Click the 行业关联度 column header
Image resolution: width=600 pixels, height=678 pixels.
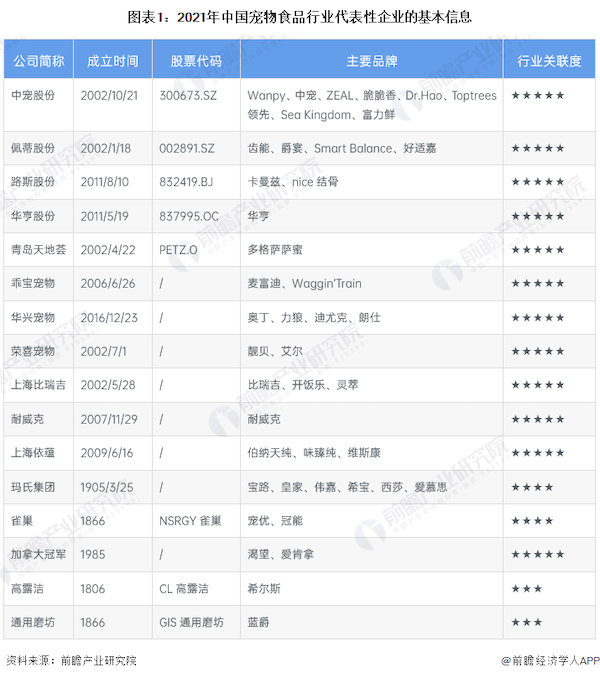point(549,61)
